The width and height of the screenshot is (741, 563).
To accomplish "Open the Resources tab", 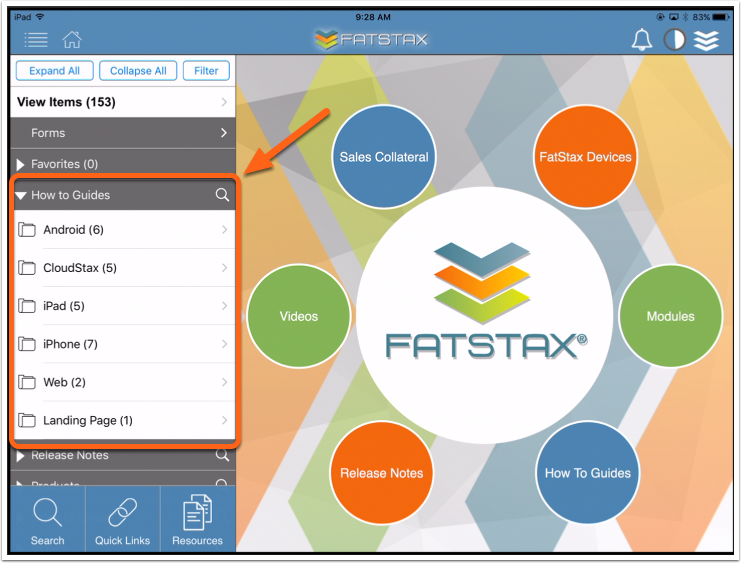I will tap(198, 520).
